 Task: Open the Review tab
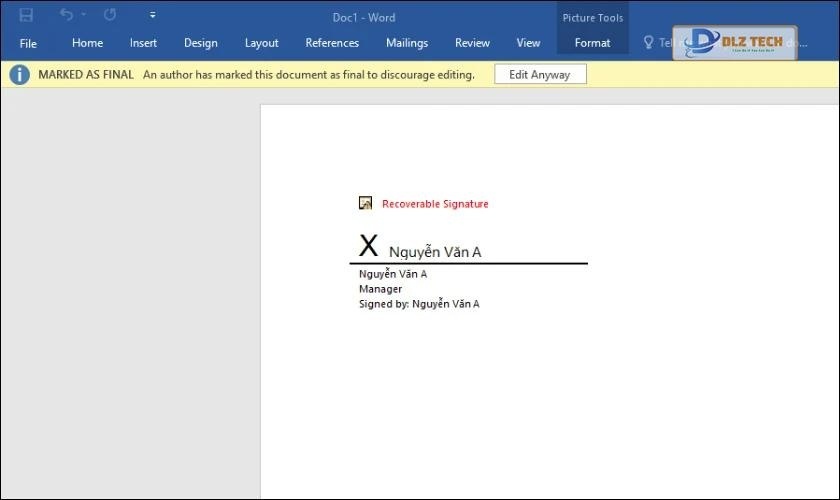[x=472, y=43]
